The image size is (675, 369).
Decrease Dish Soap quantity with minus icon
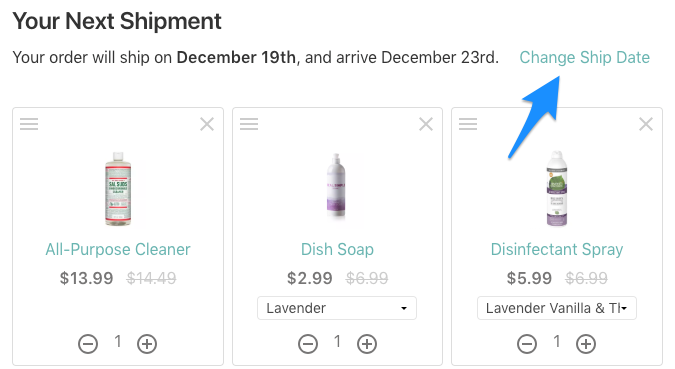[x=308, y=344]
